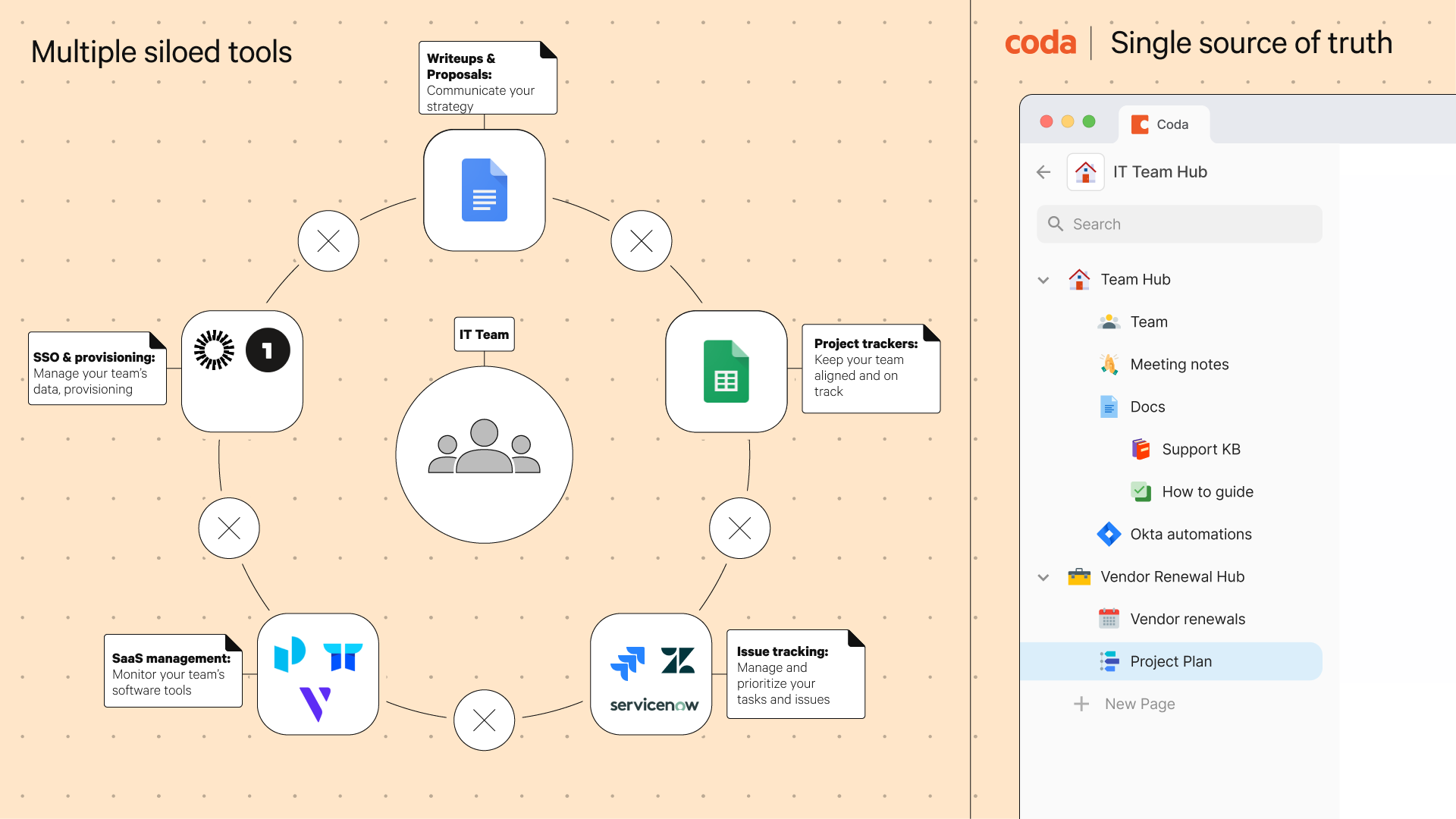Viewport: 1456px width, 819px height.
Task: Click the X connector between Okta and Docs
Action: [328, 241]
